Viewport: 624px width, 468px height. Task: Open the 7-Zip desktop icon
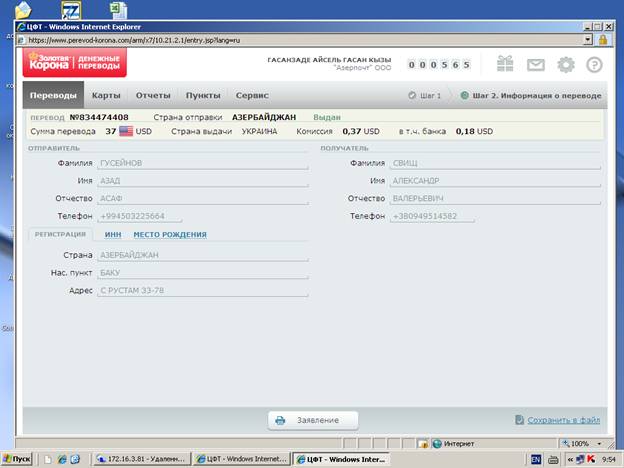[71, 10]
